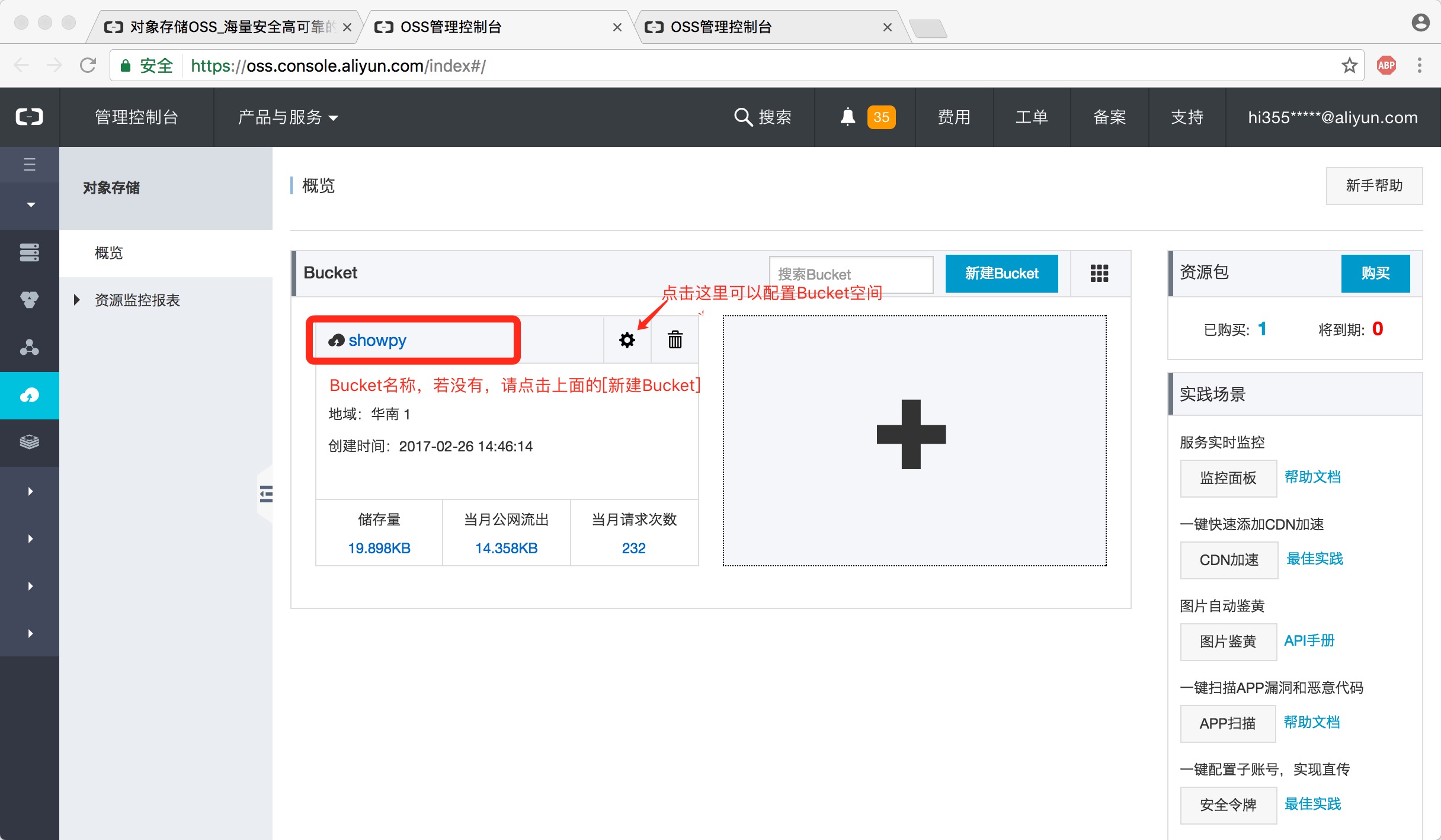Image resolution: width=1441 pixels, height=840 pixels.
Task: Switch bucket list to grid view icon
Action: point(1099,273)
